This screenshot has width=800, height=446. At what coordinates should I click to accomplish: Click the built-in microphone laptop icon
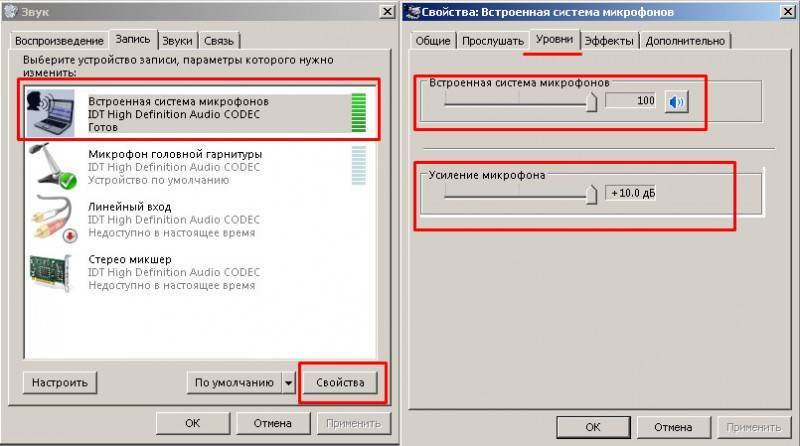point(51,113)
